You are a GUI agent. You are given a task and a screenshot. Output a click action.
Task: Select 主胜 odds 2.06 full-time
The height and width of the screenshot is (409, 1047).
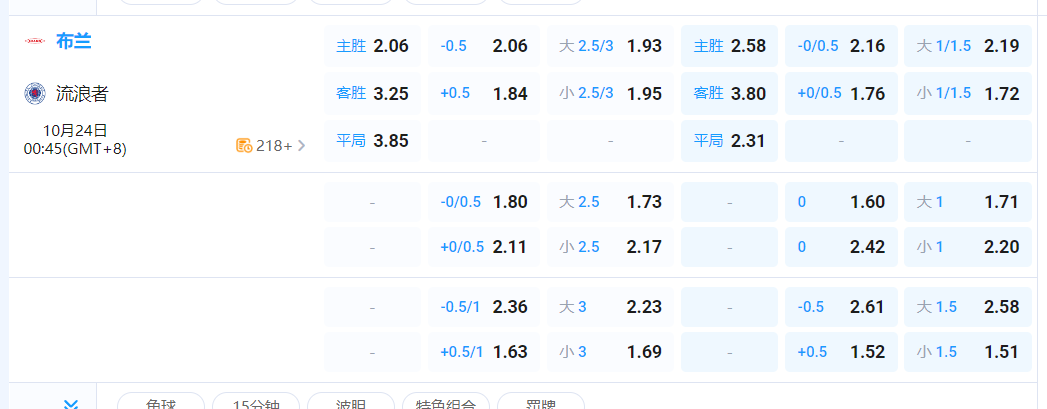point(372,46)
